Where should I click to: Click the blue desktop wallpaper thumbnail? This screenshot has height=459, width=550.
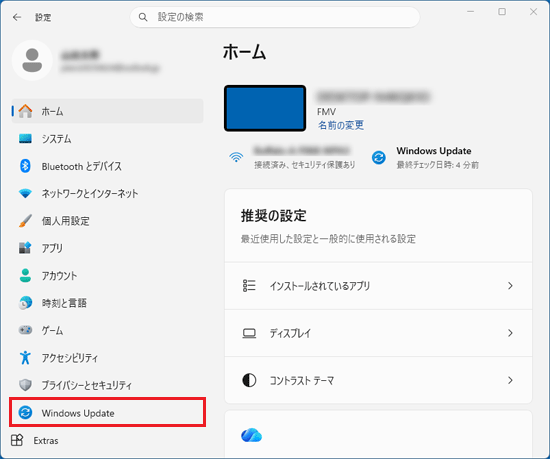[x=265, y=108]
